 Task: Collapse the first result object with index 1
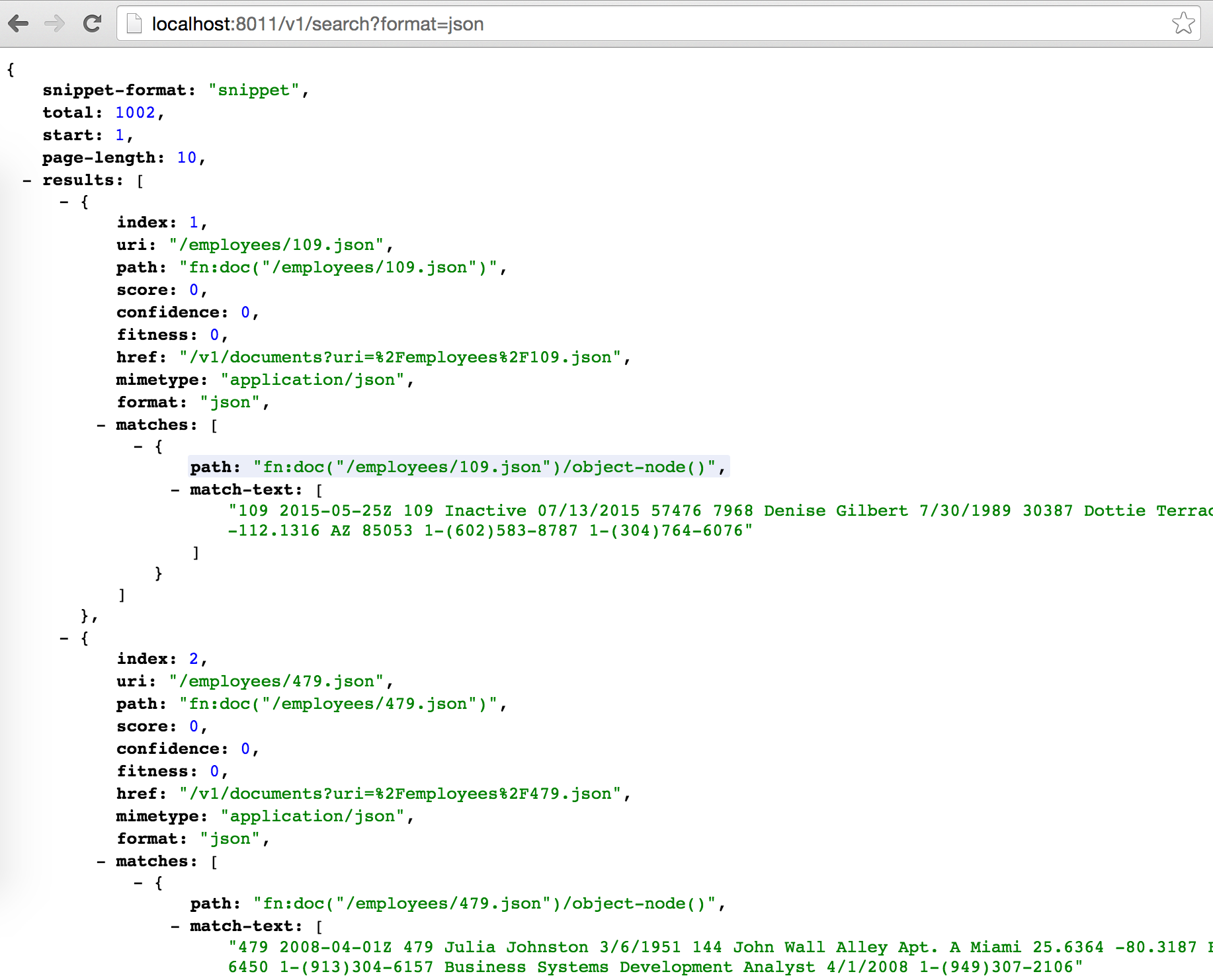(64, 202)
